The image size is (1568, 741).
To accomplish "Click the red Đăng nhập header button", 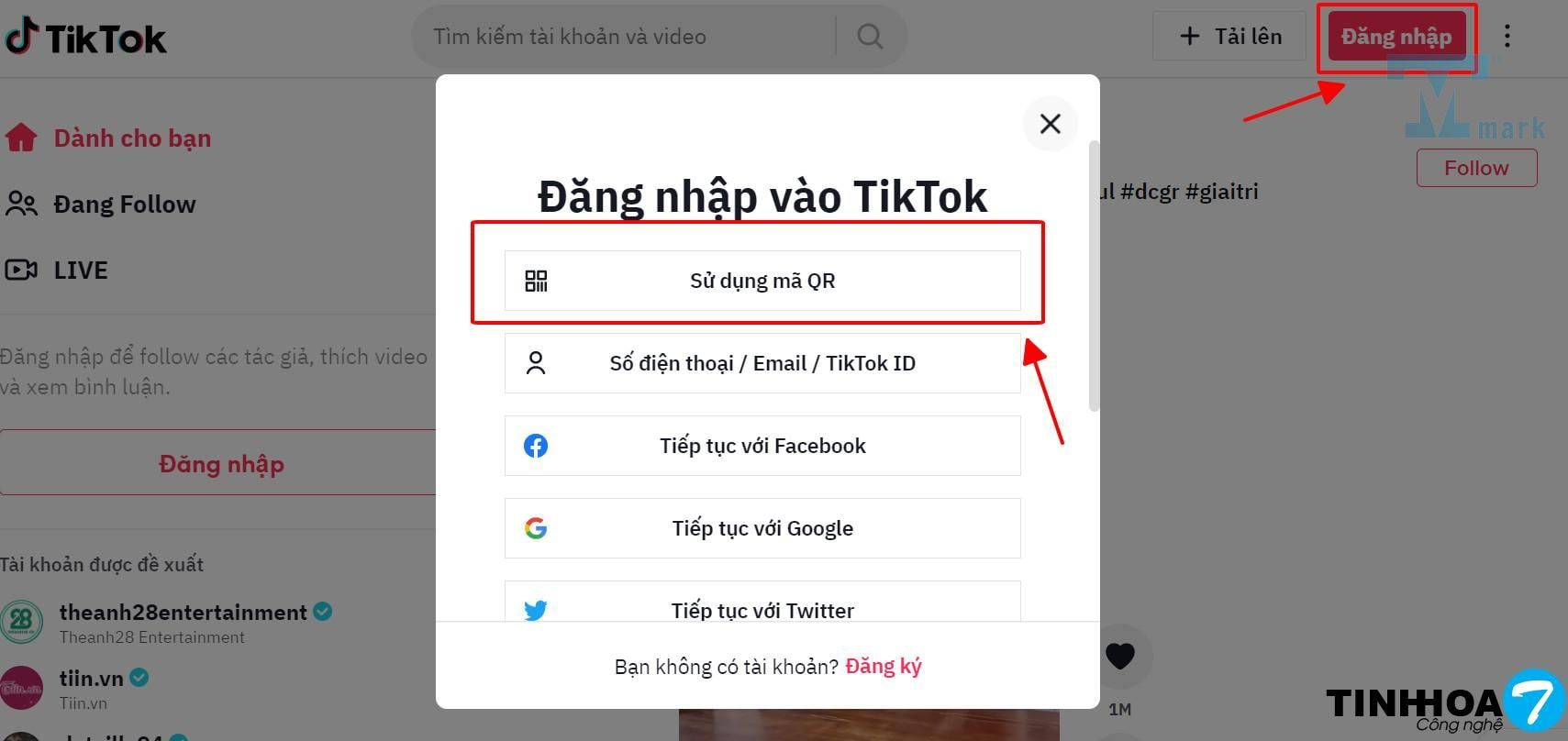I will 1396,37.
